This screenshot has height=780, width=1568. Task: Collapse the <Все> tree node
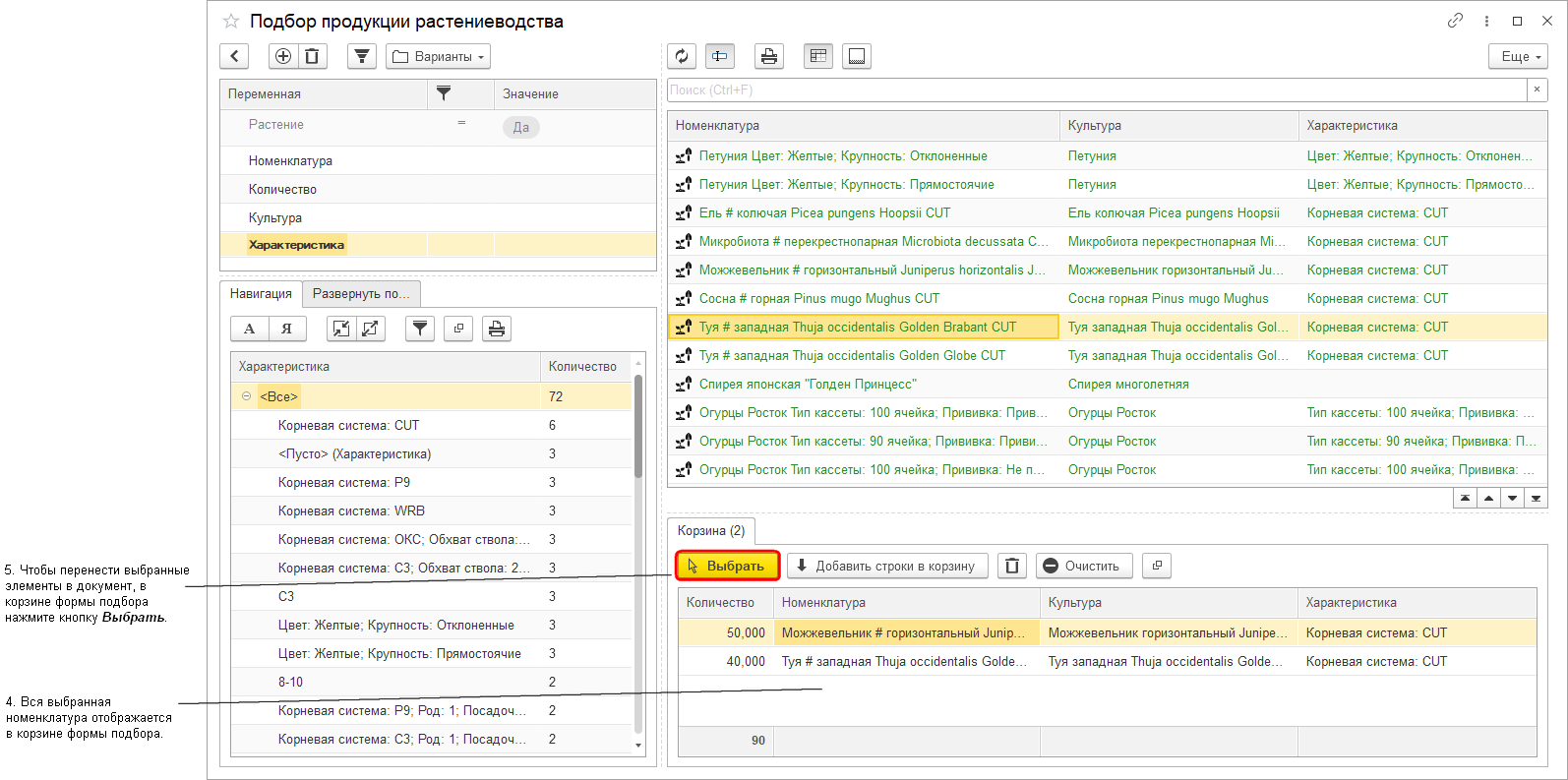coord(246,396)
